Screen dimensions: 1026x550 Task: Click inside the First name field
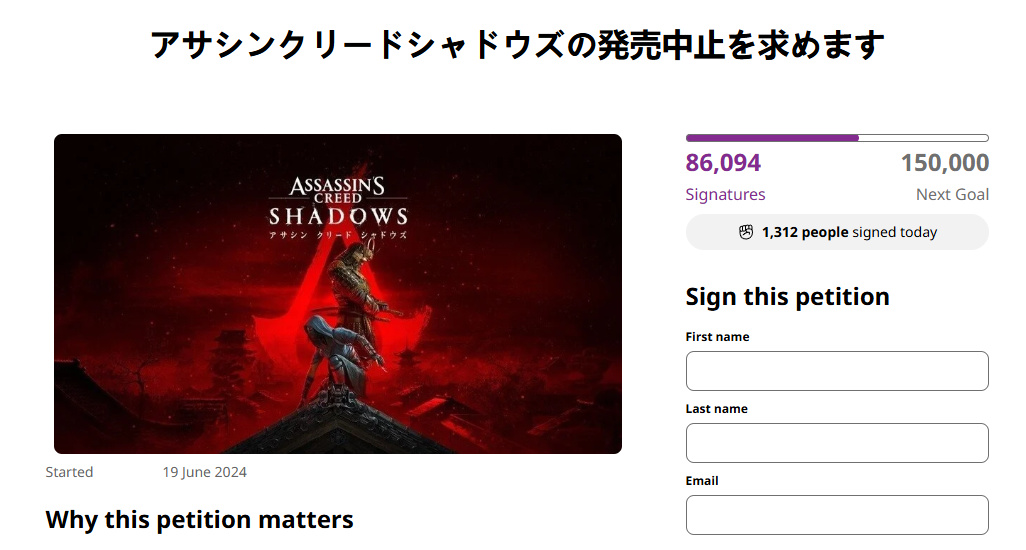836,371
